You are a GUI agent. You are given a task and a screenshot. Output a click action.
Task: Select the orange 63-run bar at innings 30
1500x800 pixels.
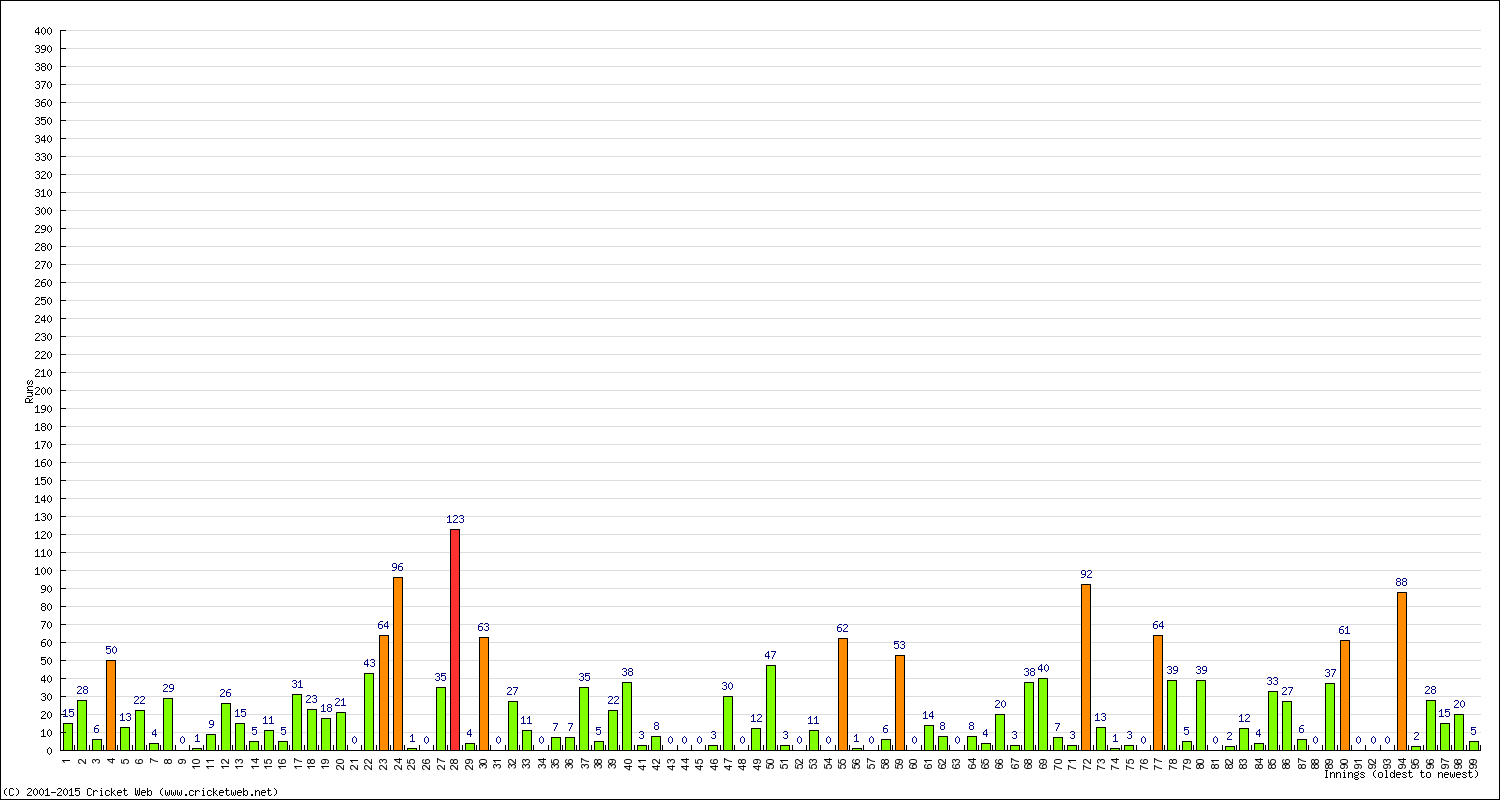[484, 693]
